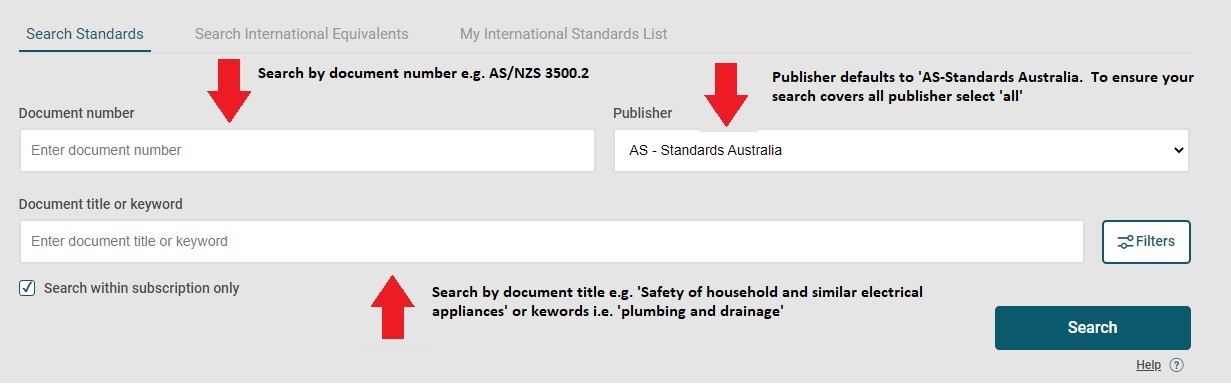Click the question mark help icon
This screenshot has height=384, width=1231.
pos(1176,365)
